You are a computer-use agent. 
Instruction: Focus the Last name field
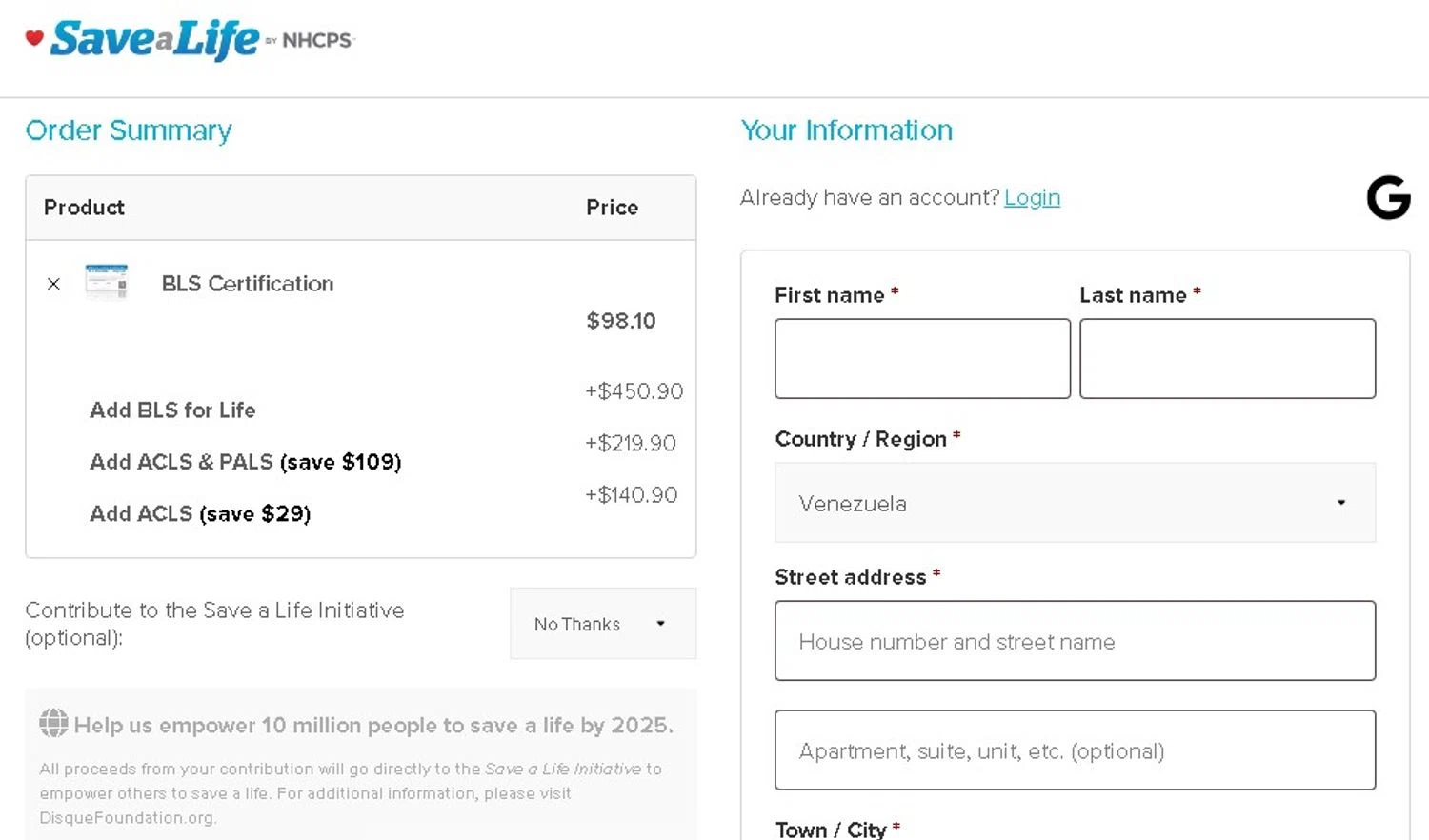[x=1227, y=358]
